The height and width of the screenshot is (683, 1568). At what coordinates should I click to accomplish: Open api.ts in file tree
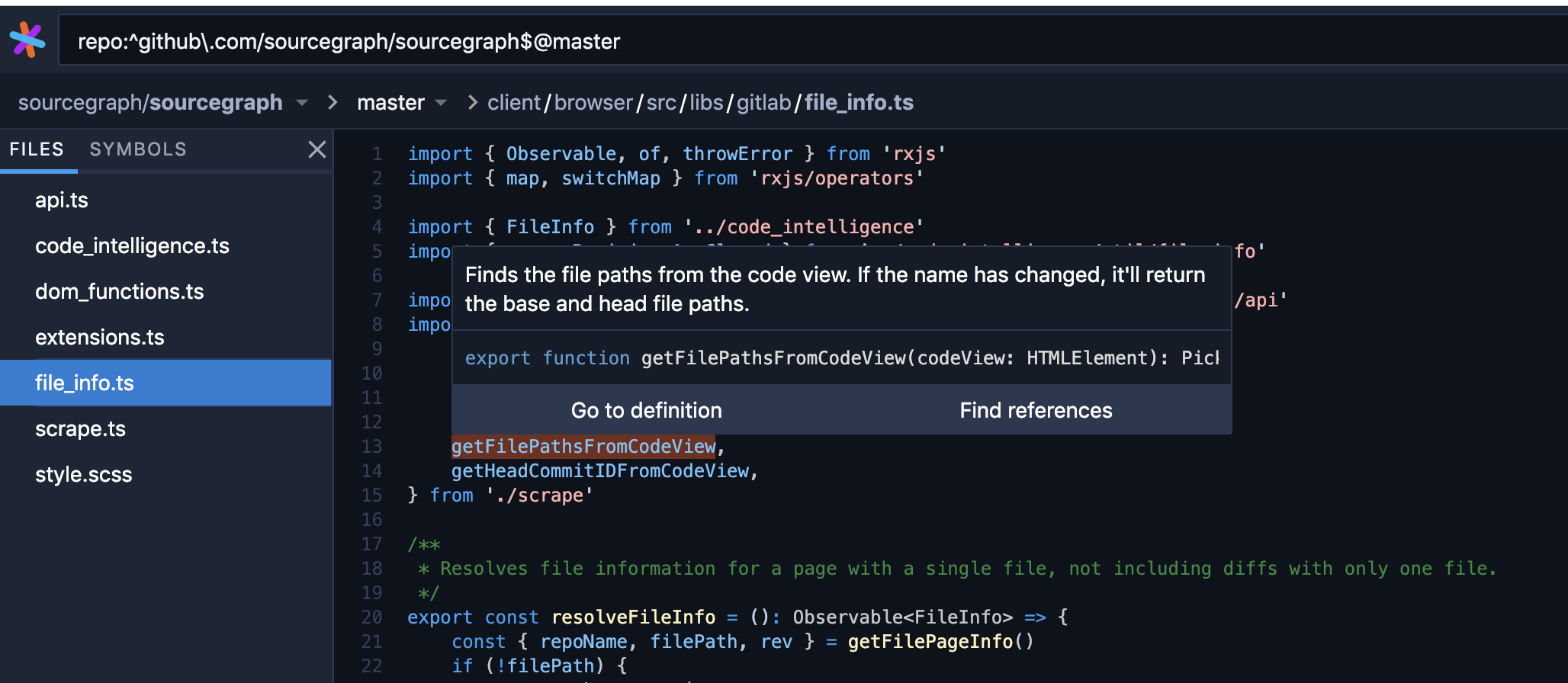coord(166,200)
